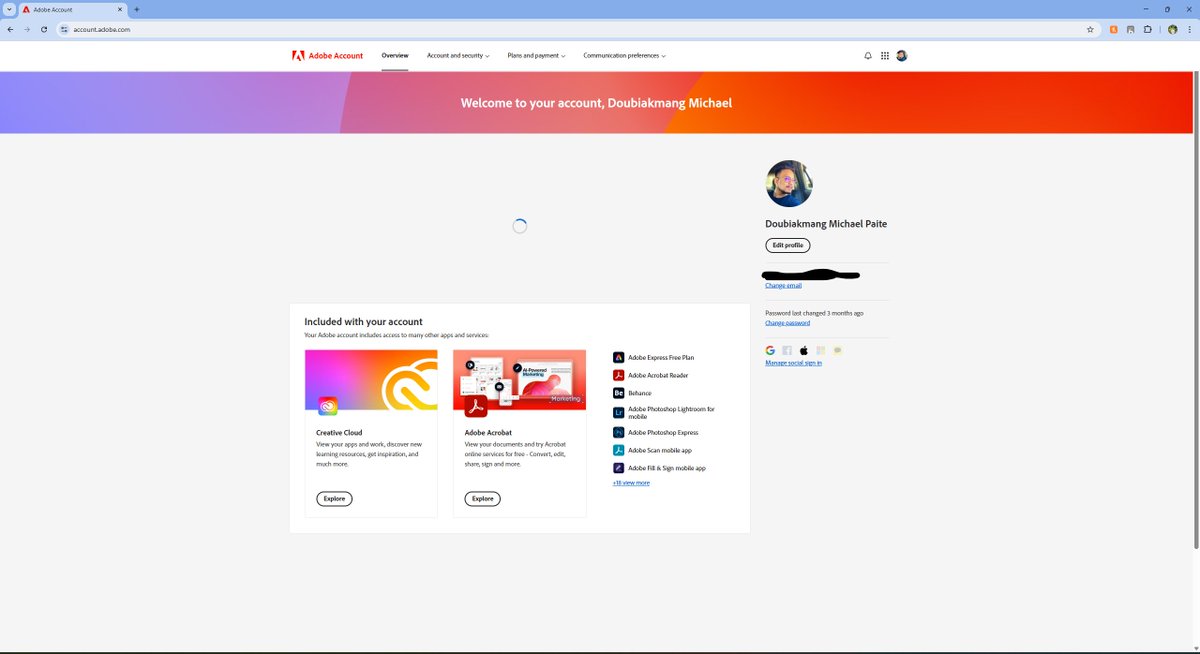Open a new browser tab

137,9
